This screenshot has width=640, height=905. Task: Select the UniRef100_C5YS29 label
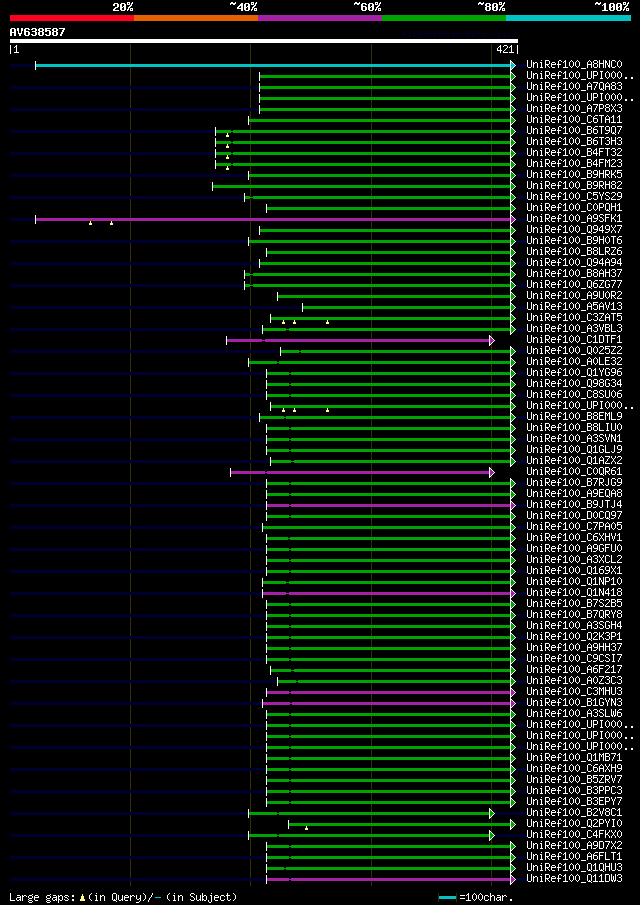574,196
